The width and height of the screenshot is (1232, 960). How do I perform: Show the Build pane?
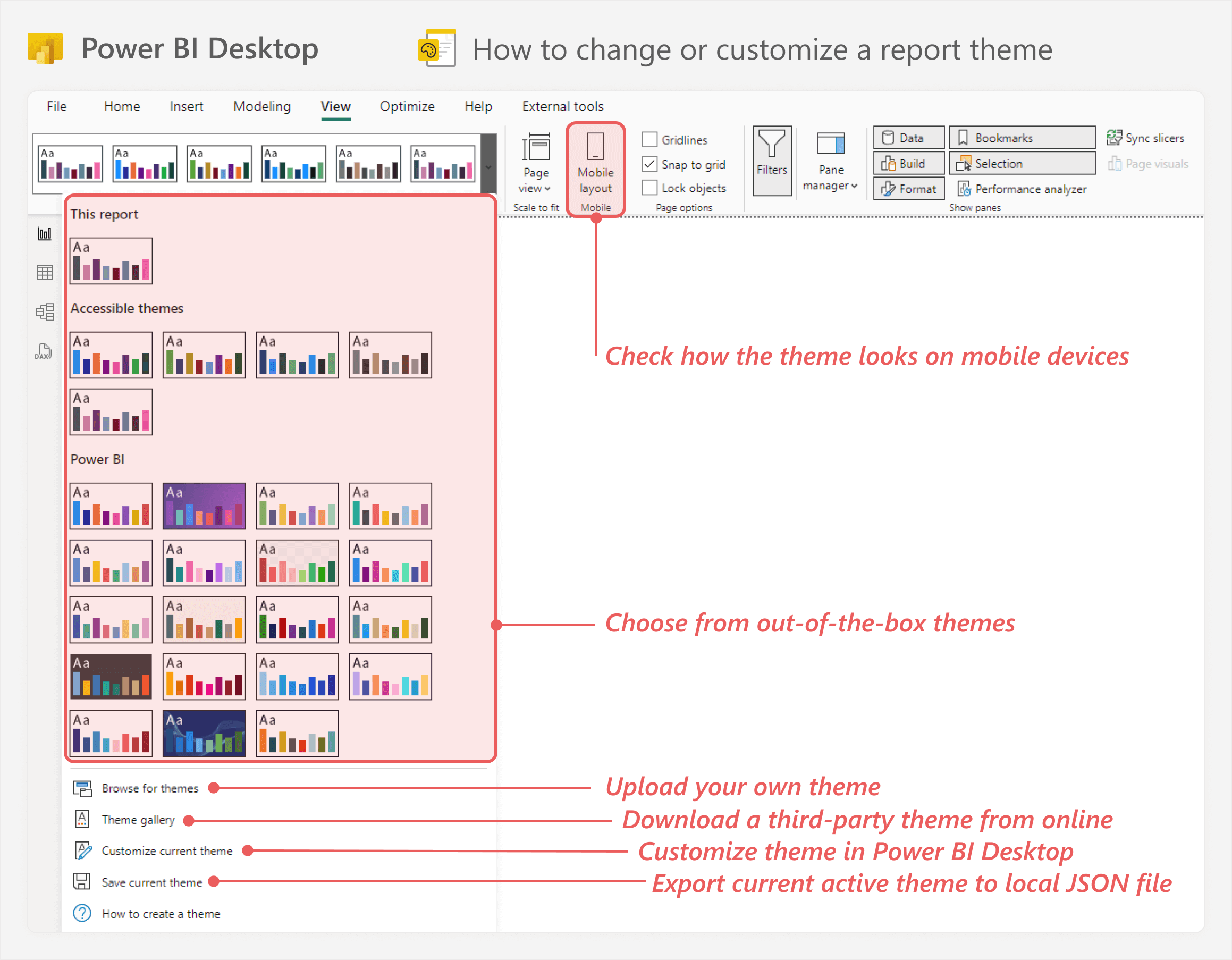908,163
